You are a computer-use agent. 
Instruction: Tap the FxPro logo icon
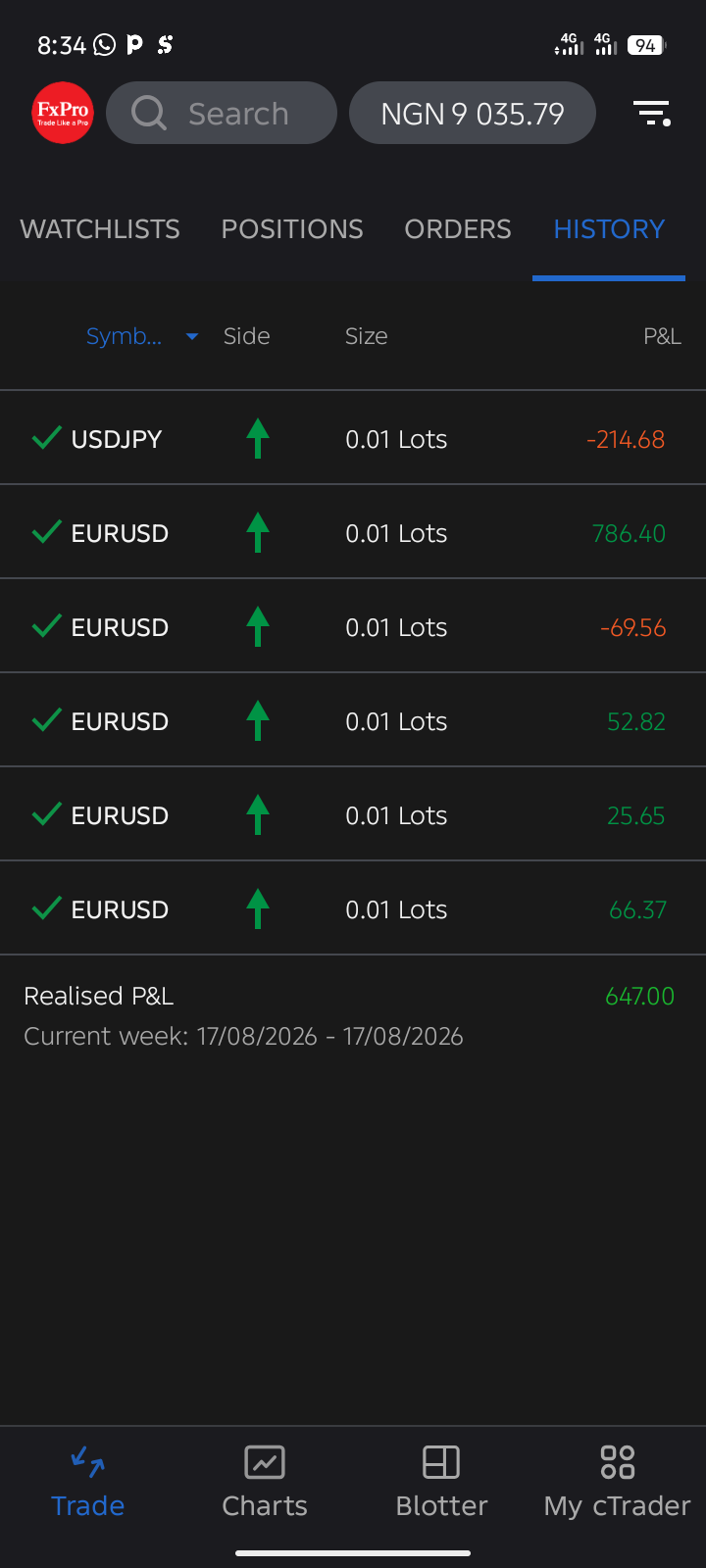[63, 113]
